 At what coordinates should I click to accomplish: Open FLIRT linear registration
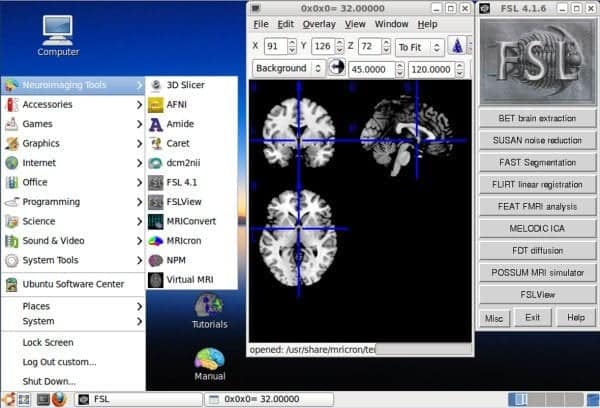coord(537,184)
